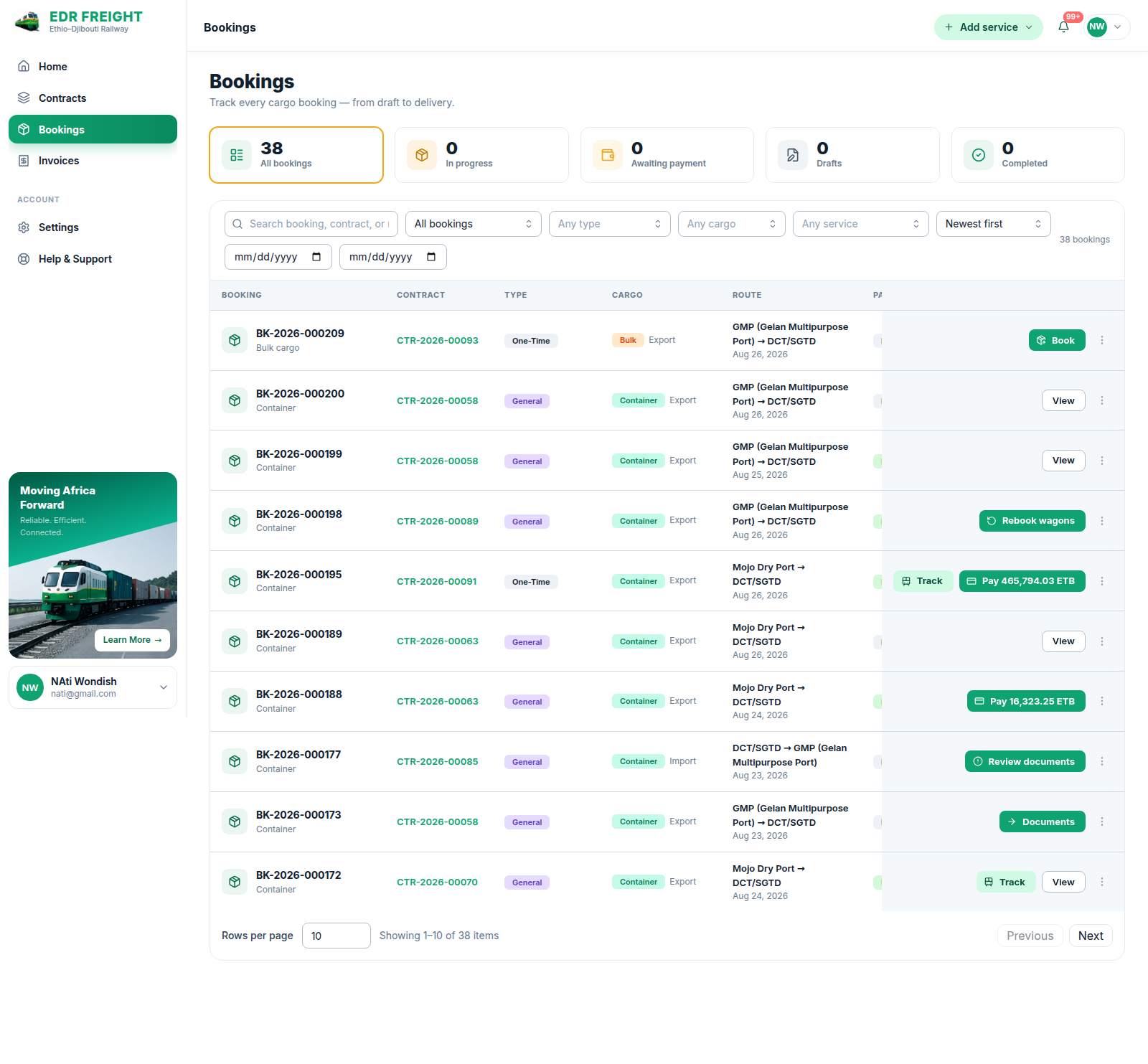Filter by Awaiting payment card

667,155
